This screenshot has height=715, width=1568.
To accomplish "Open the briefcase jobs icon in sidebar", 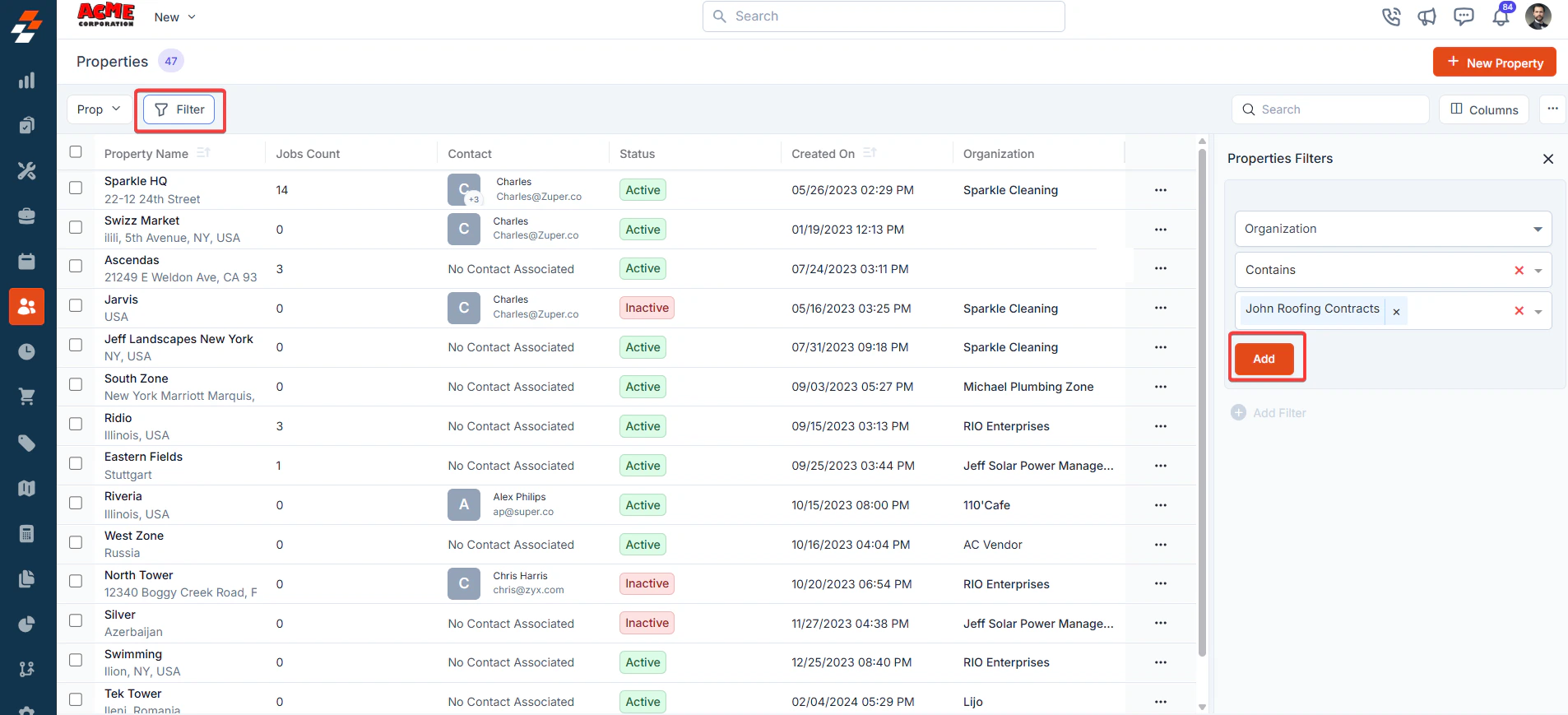I will click(x=27, y=216).
